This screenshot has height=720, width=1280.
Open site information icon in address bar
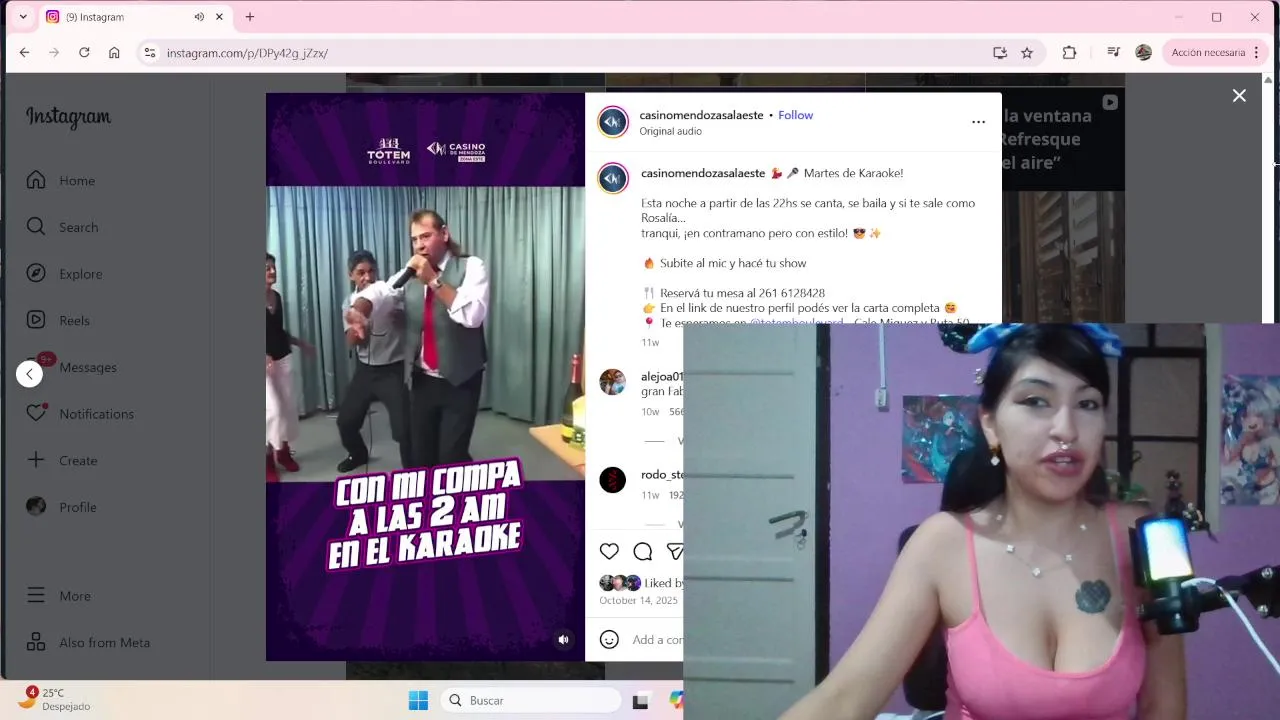tap(149, 53)
